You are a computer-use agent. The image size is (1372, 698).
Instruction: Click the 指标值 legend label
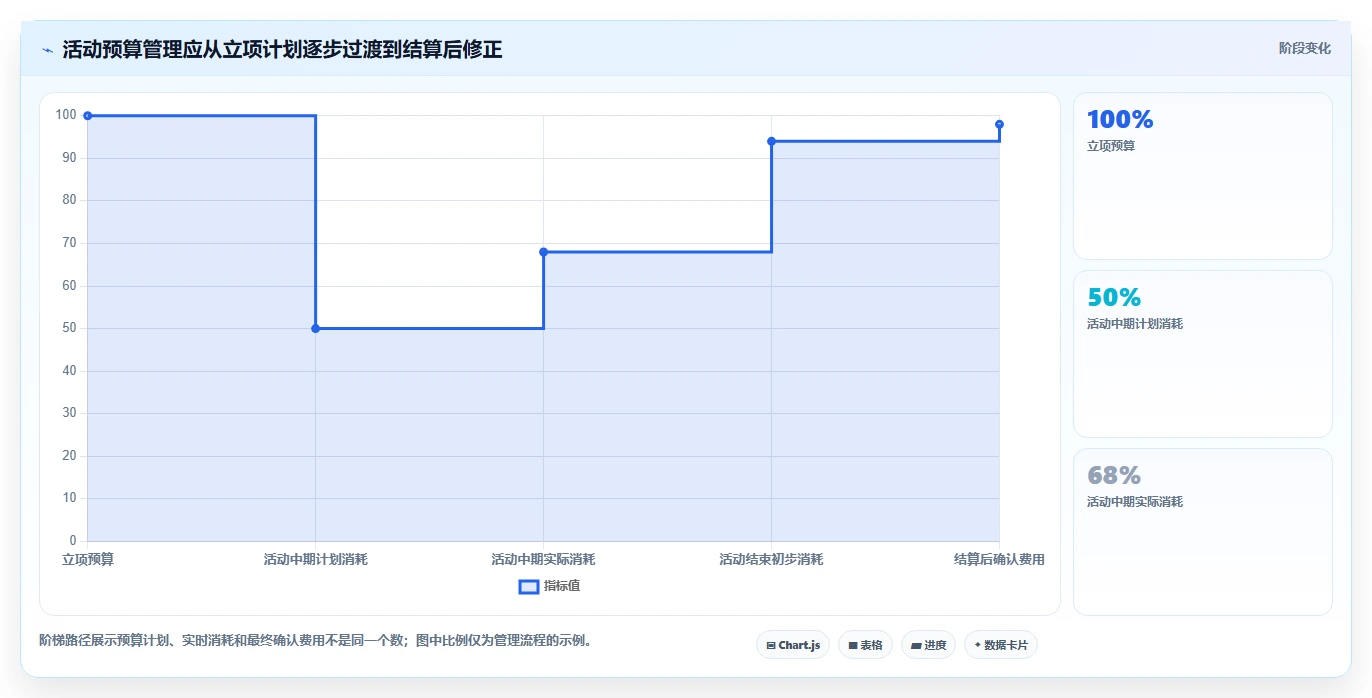click(562, 586)
